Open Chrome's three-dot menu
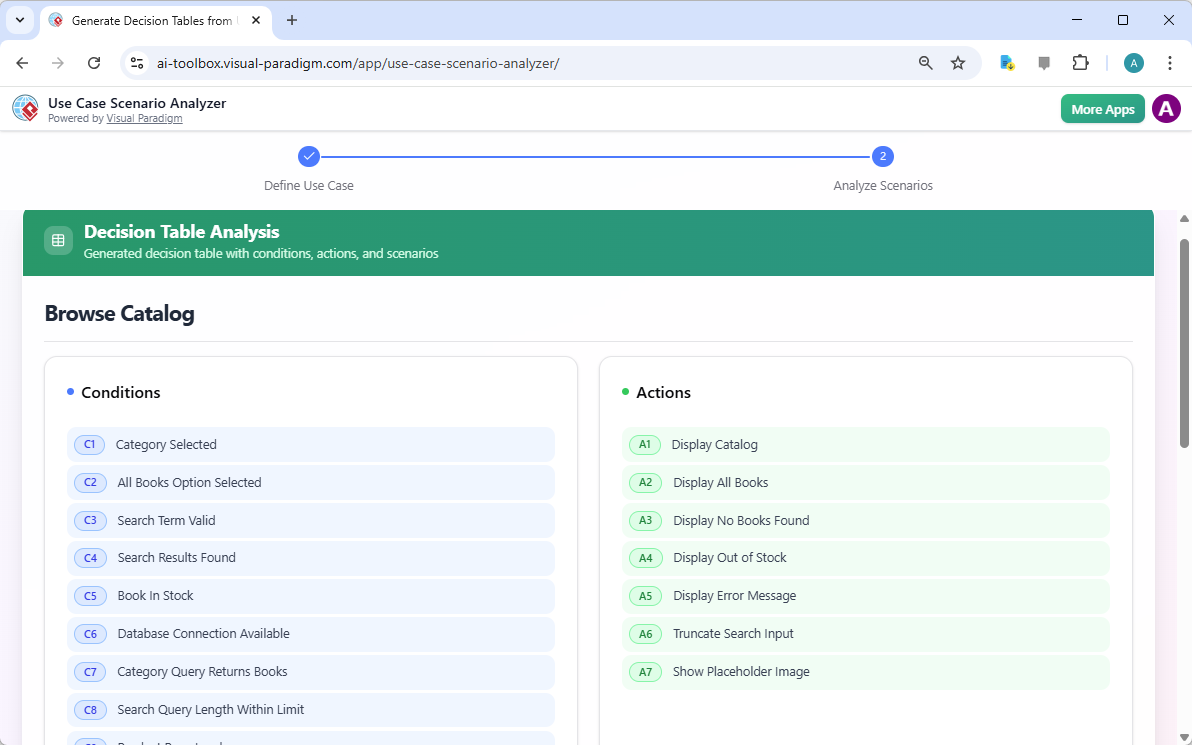The width and height of the screenshot is (1192, 745). point(1170,62)
